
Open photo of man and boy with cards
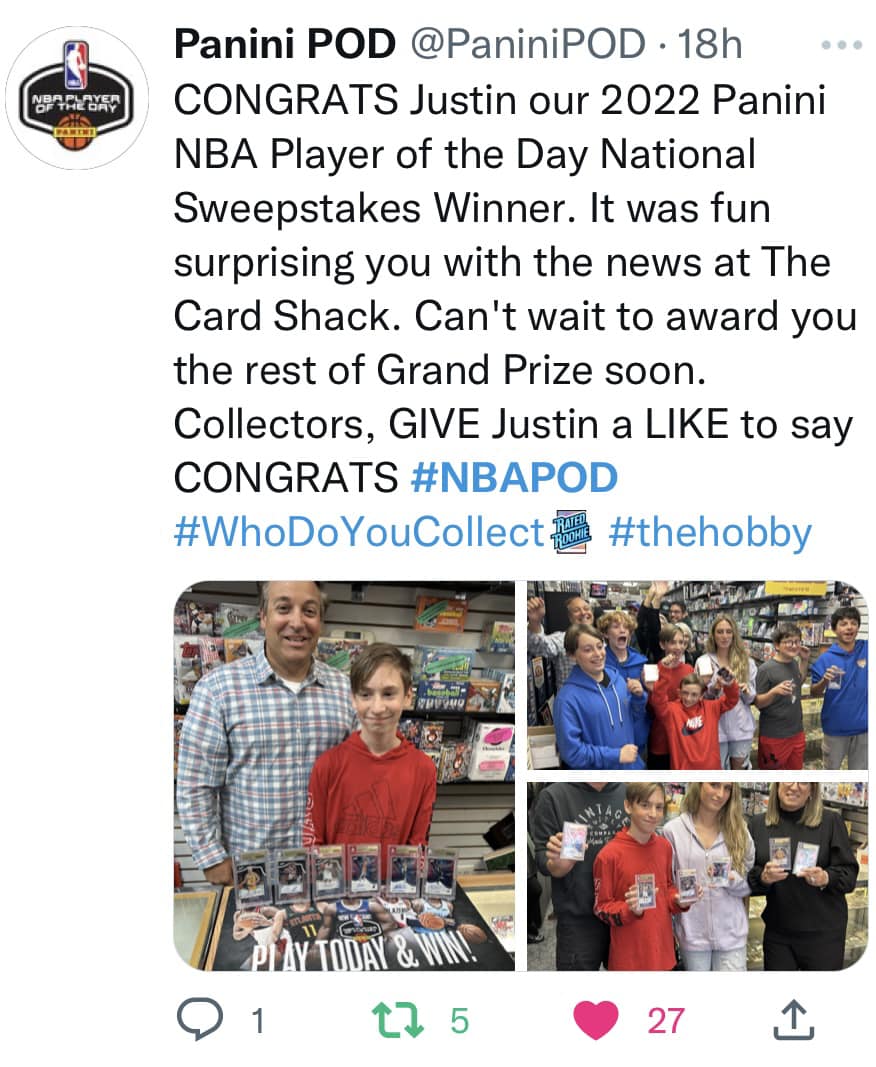344,776
